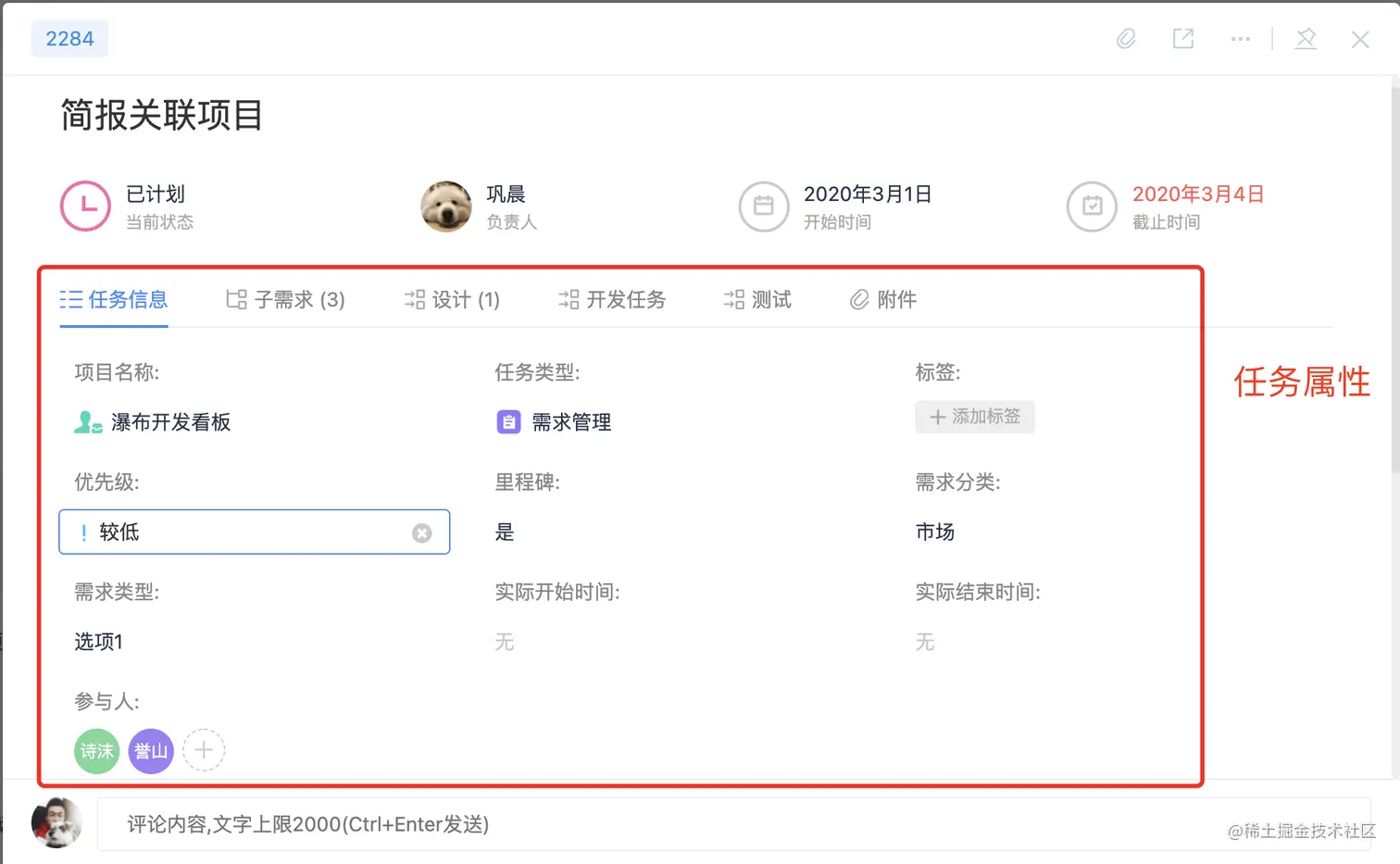Set 实际结束时间 value 无

[x=925, y=642]
